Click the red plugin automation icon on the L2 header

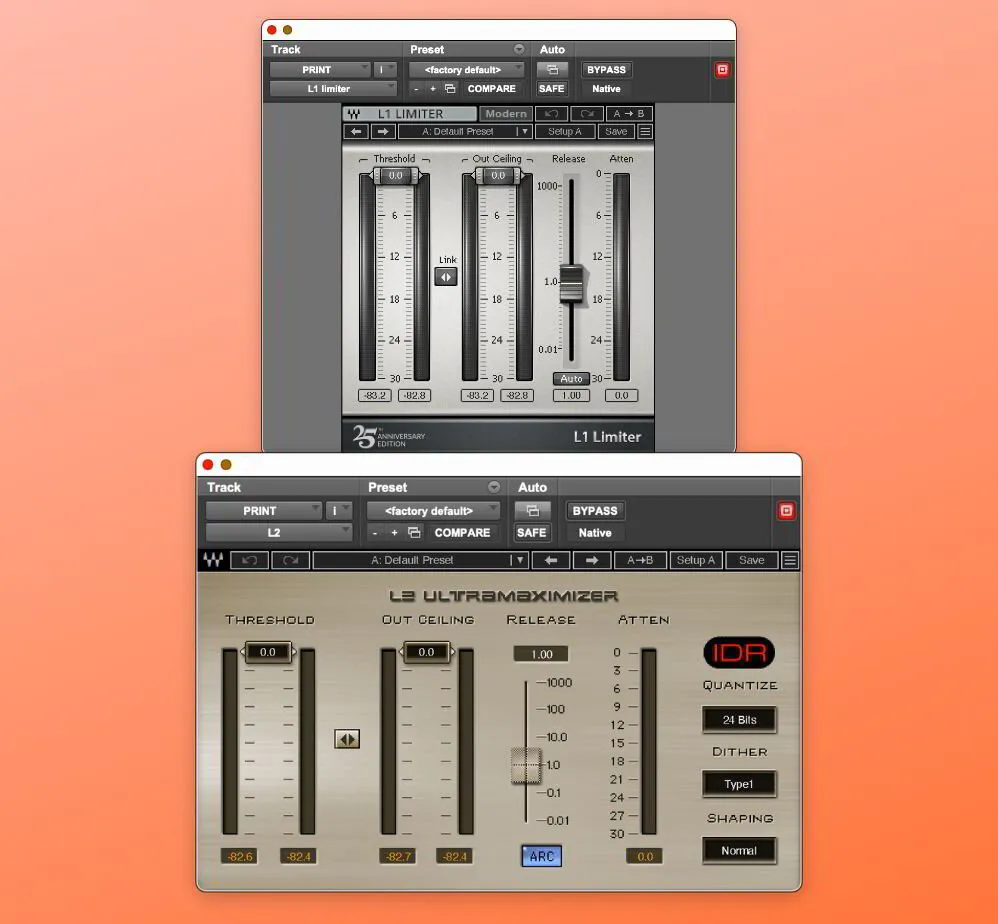(x=787, y=509)
